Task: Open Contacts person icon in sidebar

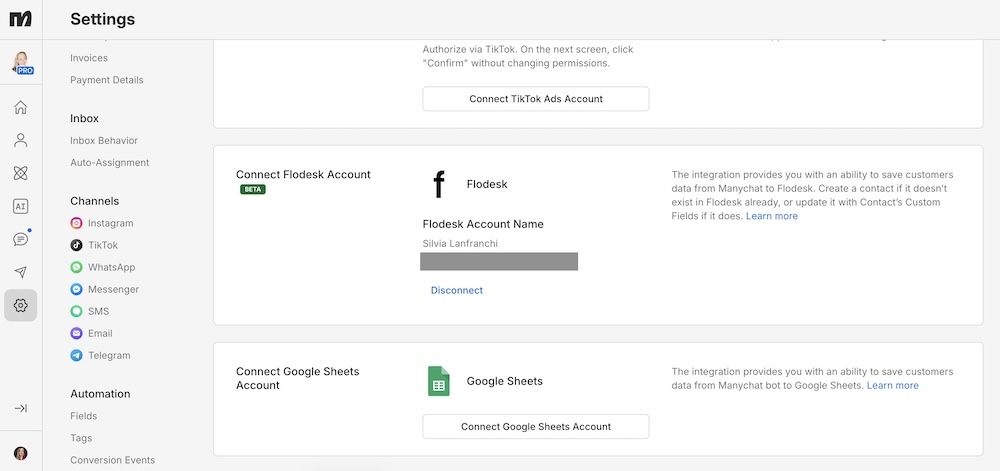Action: (21, 141)
